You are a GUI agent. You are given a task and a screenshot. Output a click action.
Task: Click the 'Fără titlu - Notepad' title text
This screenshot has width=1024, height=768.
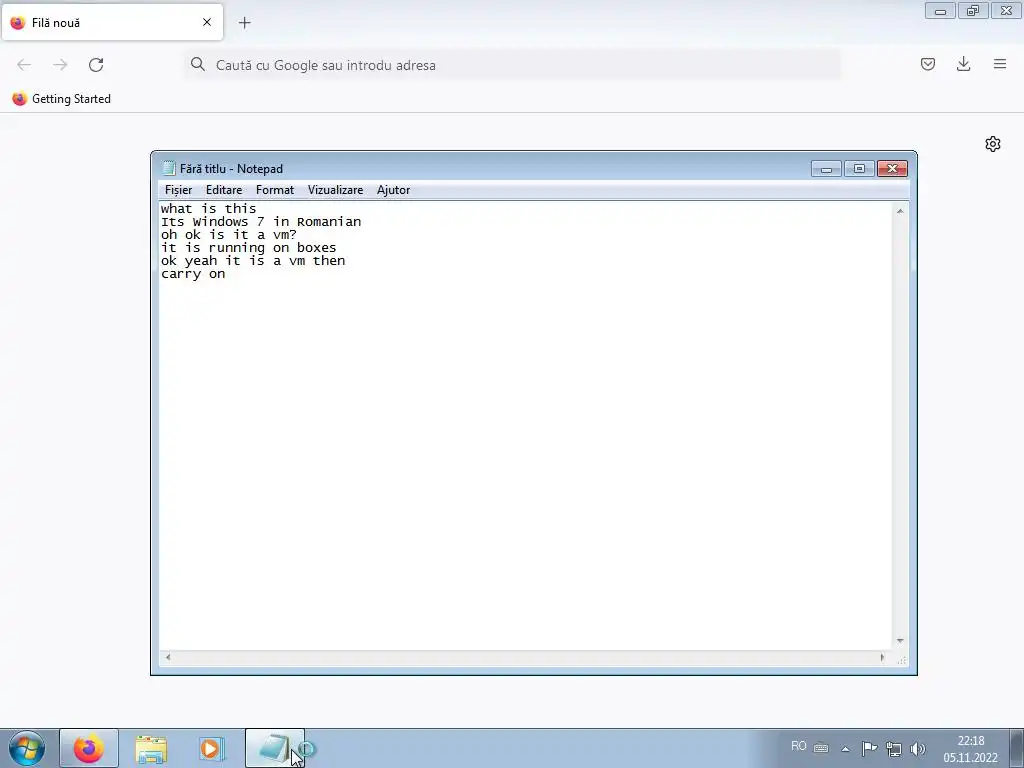pos(231,168)
